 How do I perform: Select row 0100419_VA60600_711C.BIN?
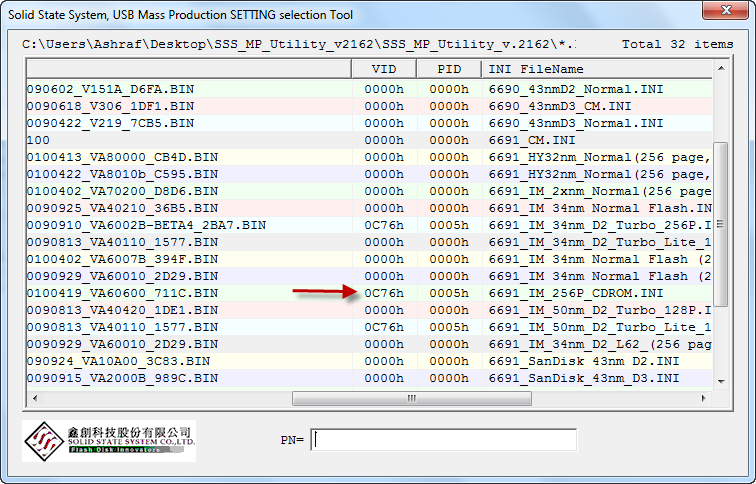pos(369,293)
